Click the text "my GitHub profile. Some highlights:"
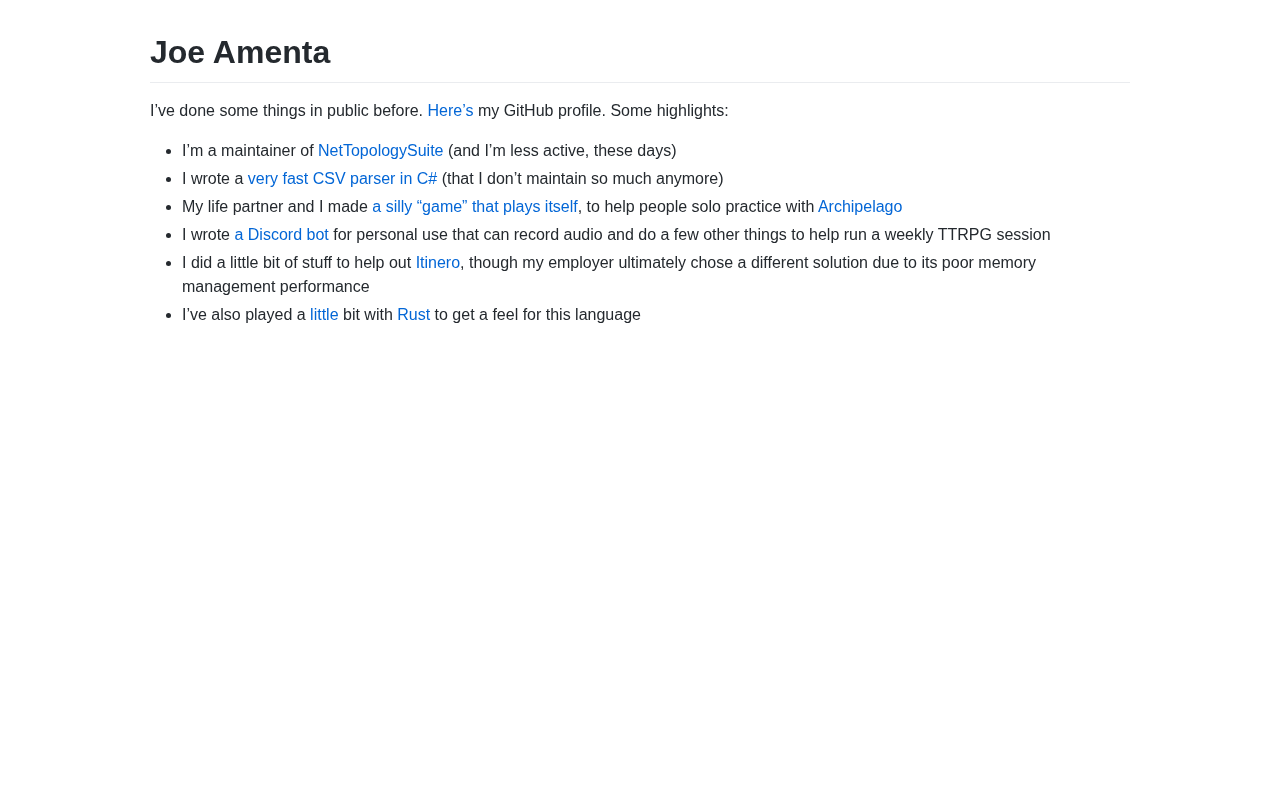The image size is (1280, 800). point(603,111)
